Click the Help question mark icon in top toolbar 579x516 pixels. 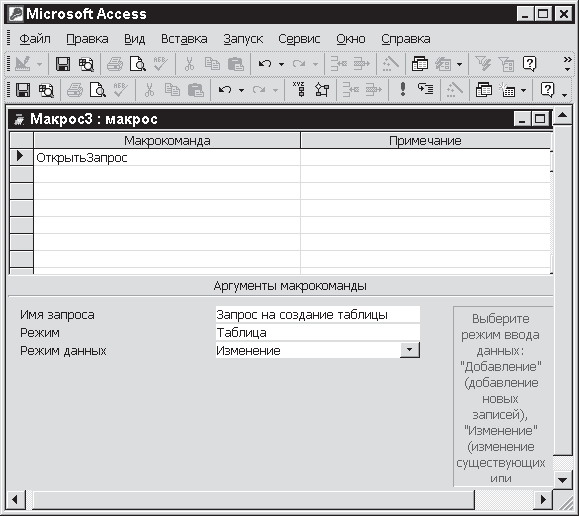point(530,64)
